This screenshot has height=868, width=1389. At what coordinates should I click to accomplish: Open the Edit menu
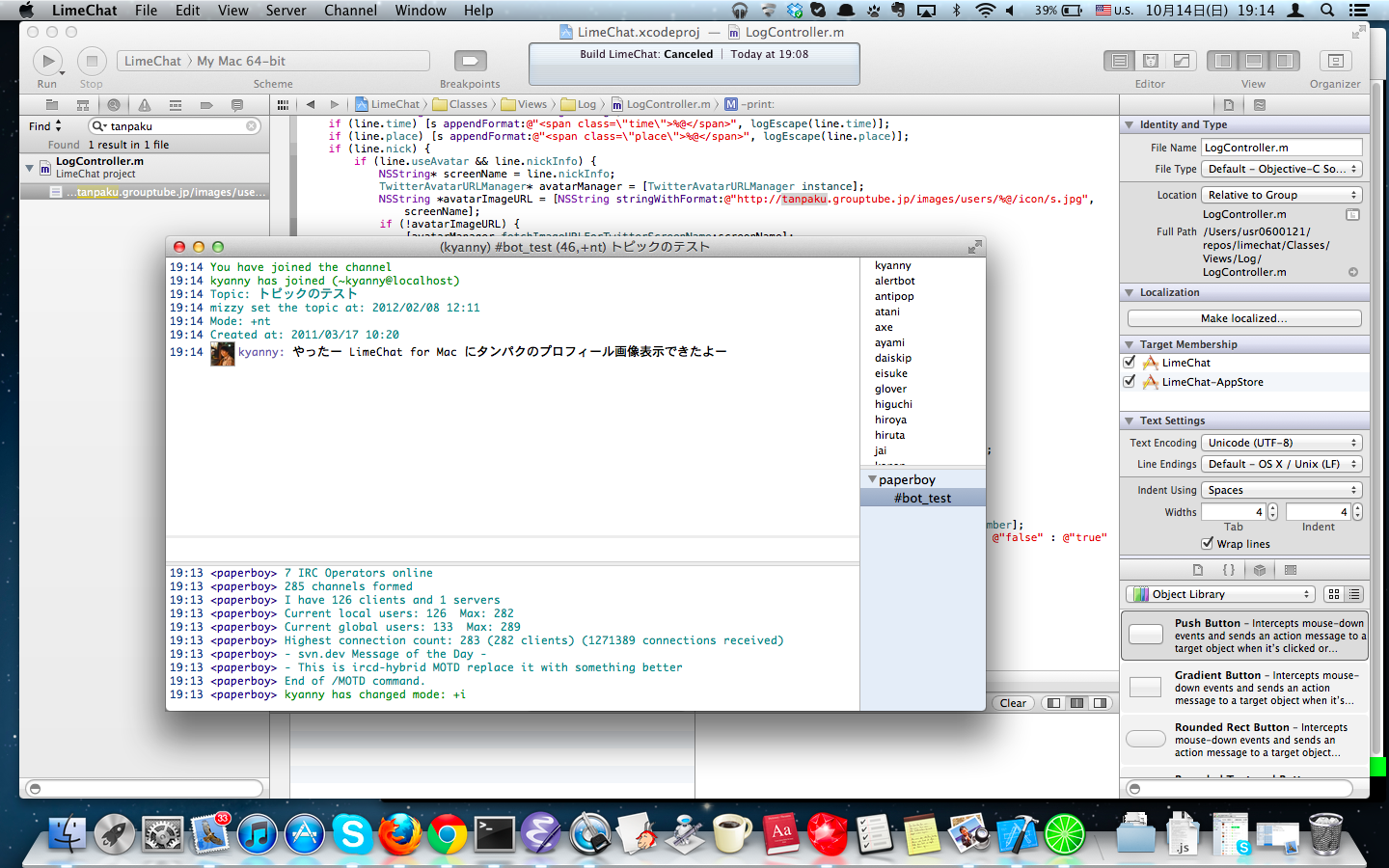187,11
